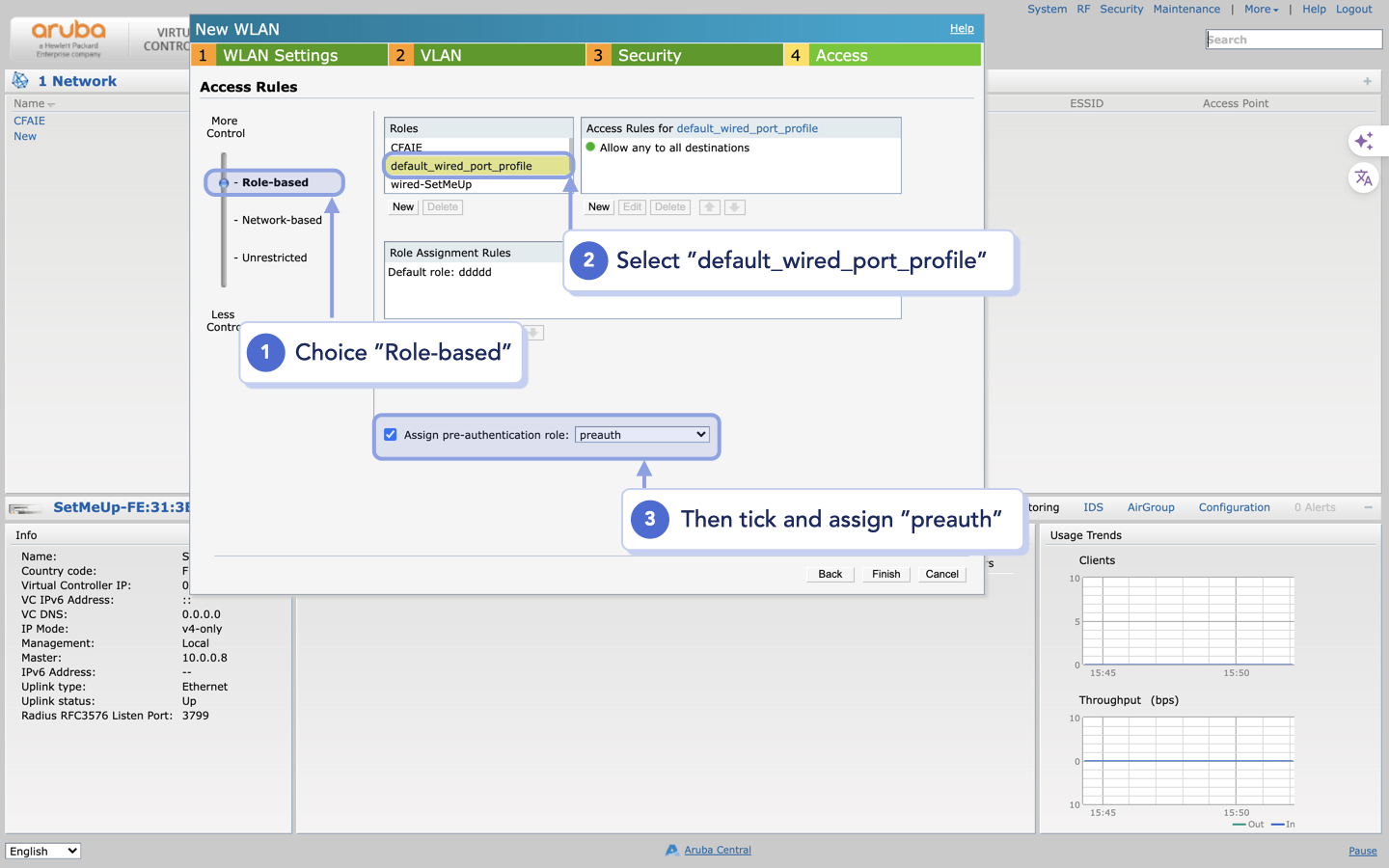This screenshot has width=1389, height=868.
Task: Open the Help link in the dialog header
Action: (x=962, y=28)
